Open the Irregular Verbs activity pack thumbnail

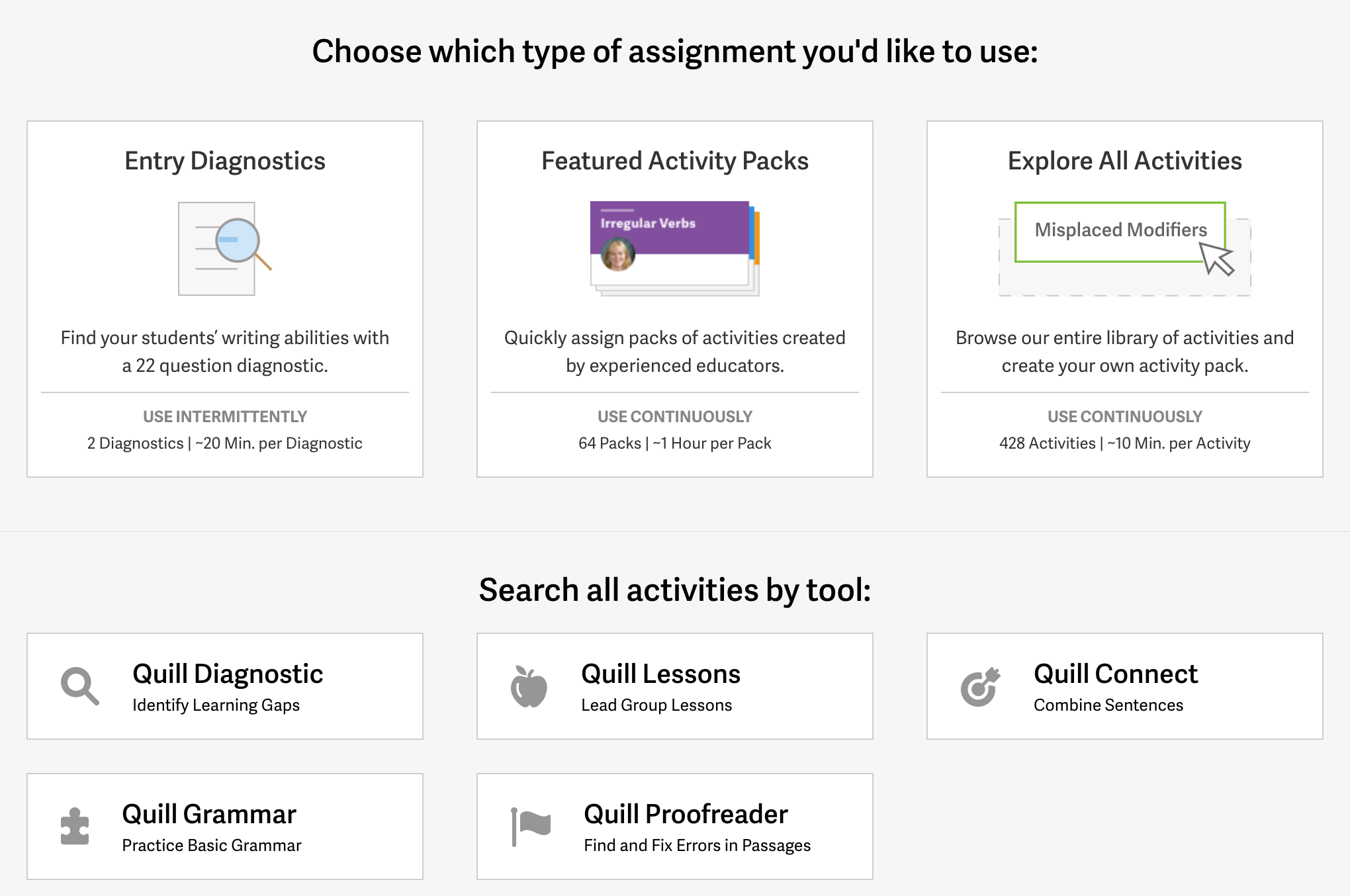[x=674, y=248]
